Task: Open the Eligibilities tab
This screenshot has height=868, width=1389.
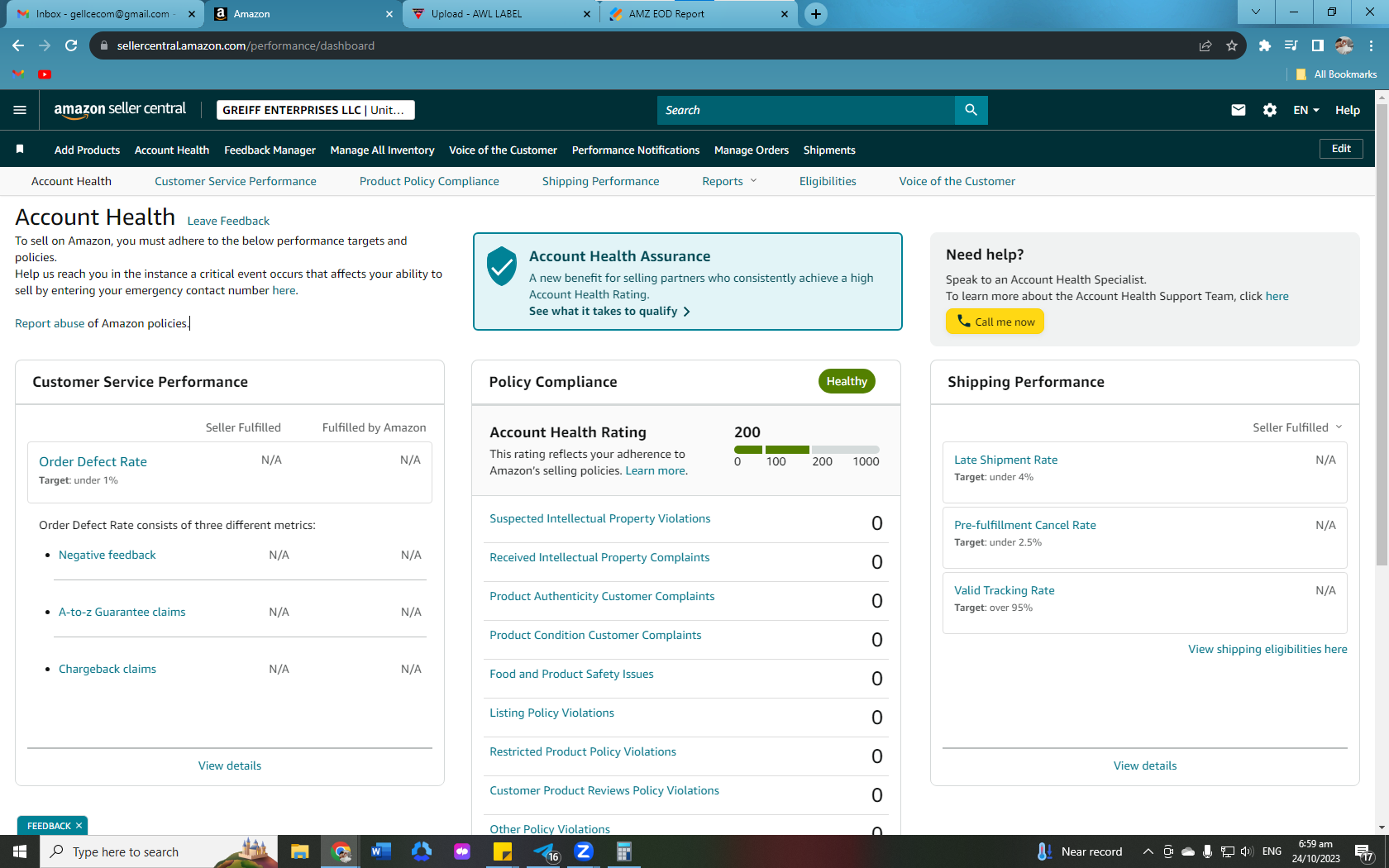Action: tap(828, 181)
